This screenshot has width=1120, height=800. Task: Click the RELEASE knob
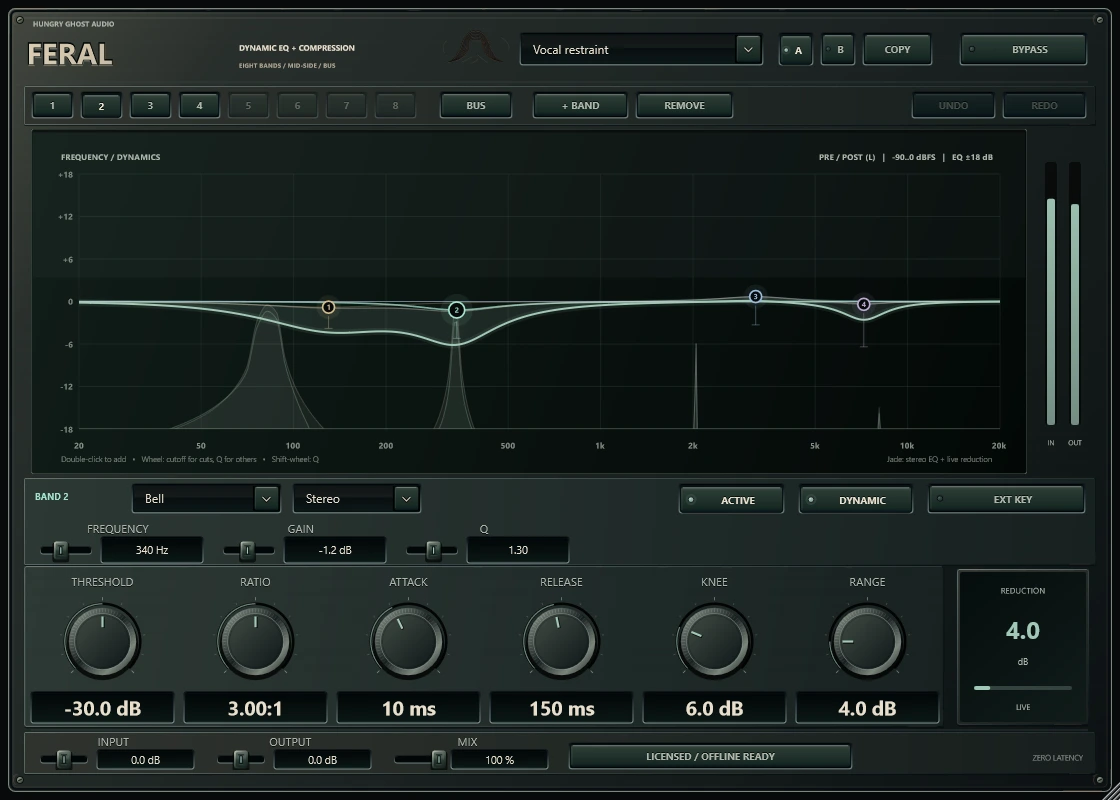click(561, 641)
